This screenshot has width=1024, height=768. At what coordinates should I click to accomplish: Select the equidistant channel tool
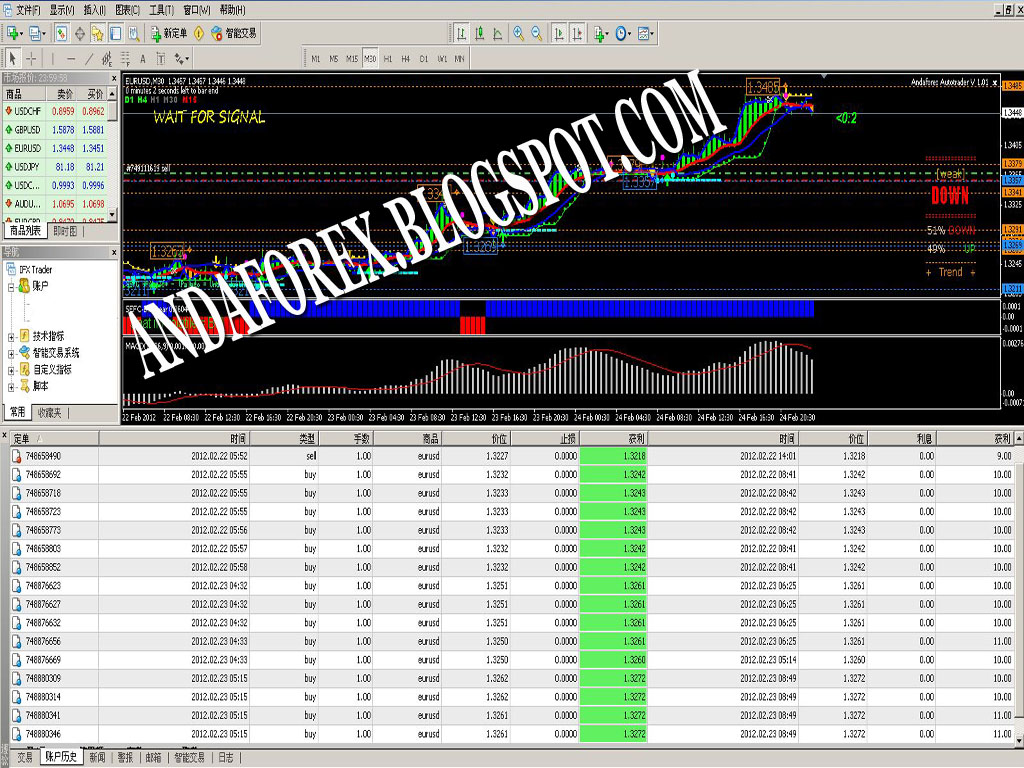[107, 59]
